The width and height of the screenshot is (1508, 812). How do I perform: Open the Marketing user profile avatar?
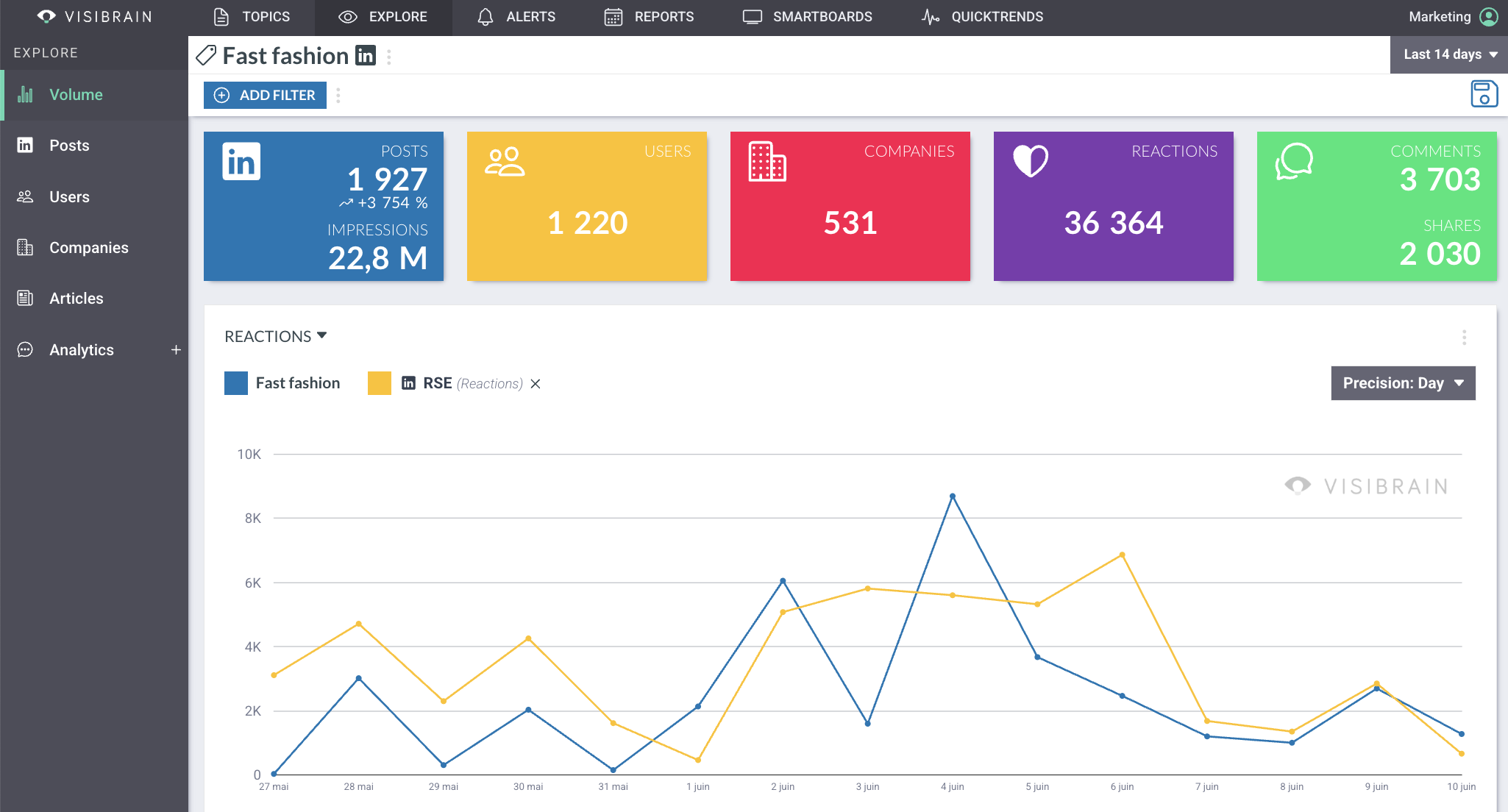1489,16
